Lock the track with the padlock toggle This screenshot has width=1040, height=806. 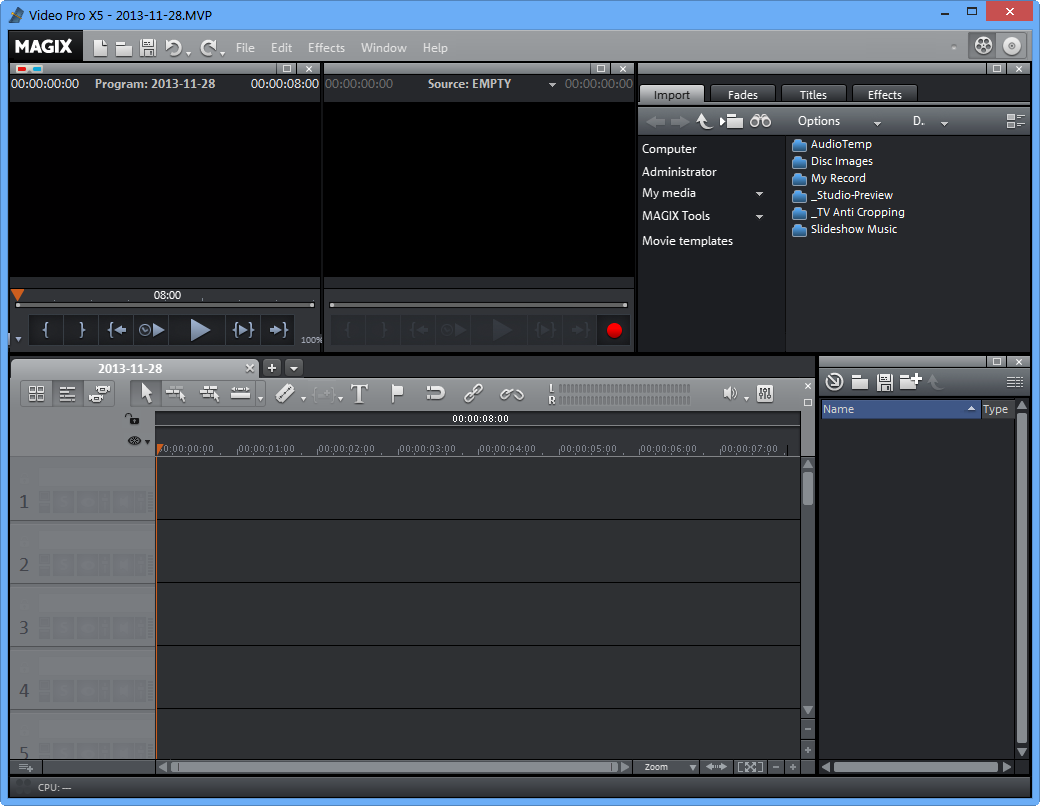tap(133, 419)
